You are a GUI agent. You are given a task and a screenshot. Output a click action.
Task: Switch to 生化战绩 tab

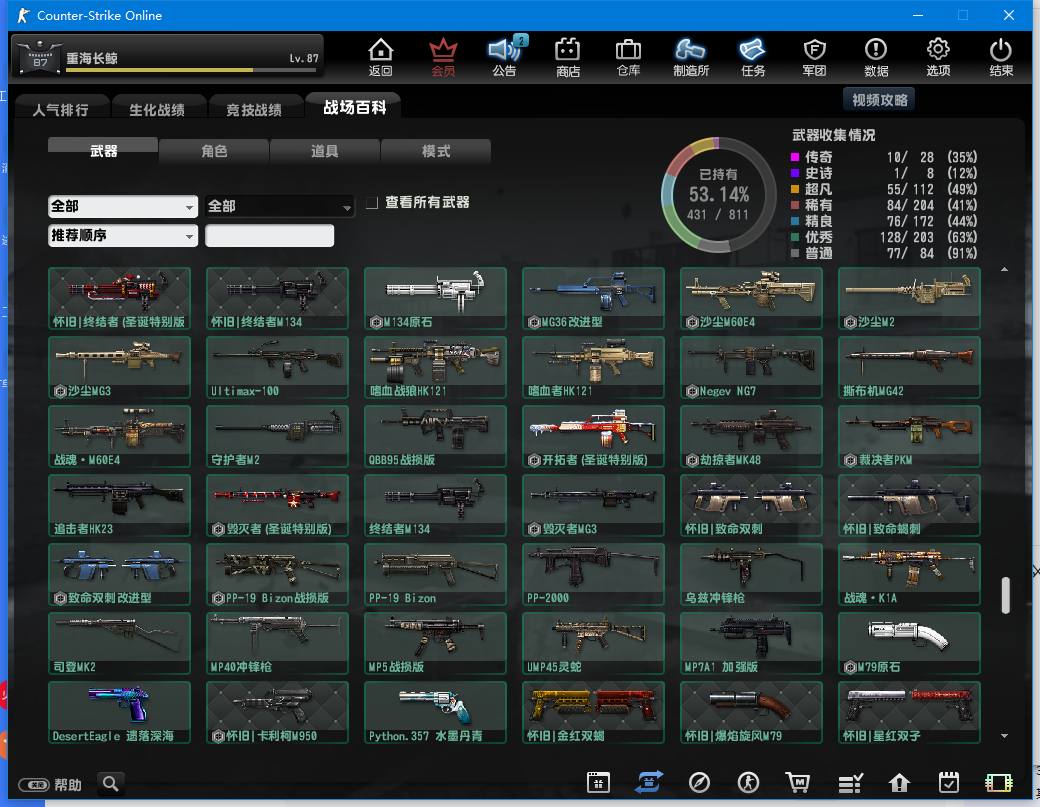[x=157, y=109]
